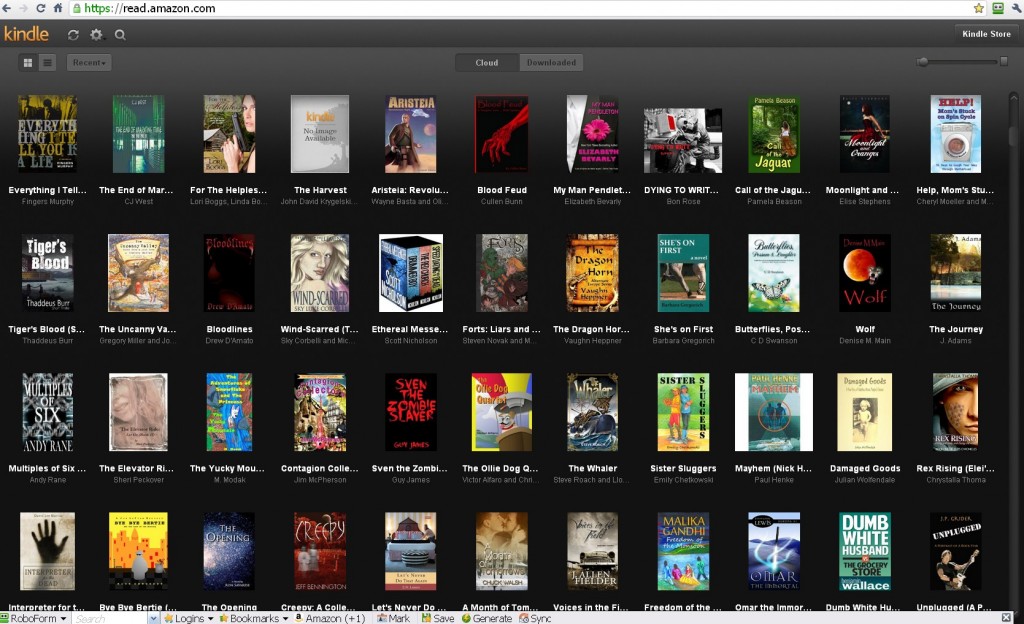Click the title "Damaged Goods"
This screenshot has width=1024, height=624.
[x=865, y=468]
